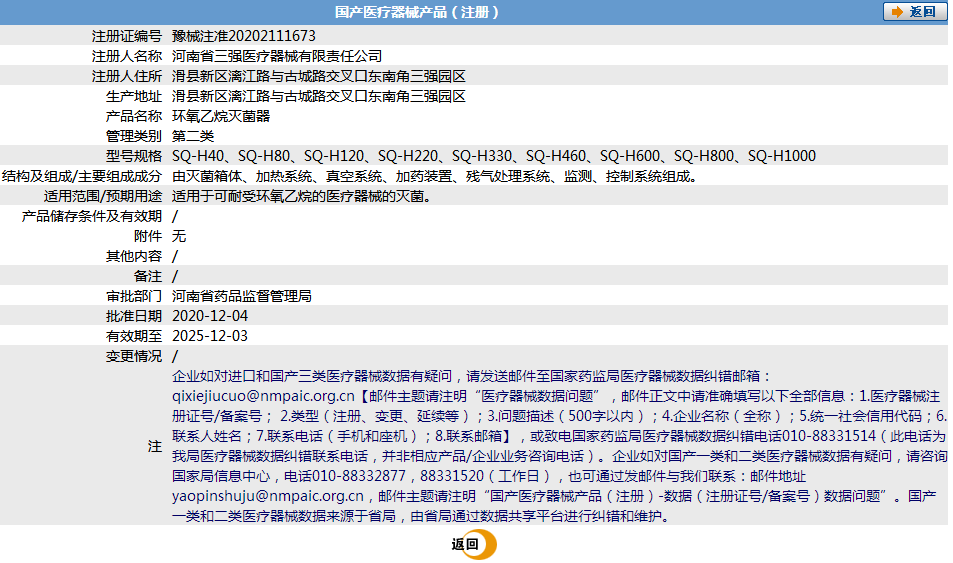Click the model list starting with SQ-H40
Screen dimensions: 953x563
point(494,156)
